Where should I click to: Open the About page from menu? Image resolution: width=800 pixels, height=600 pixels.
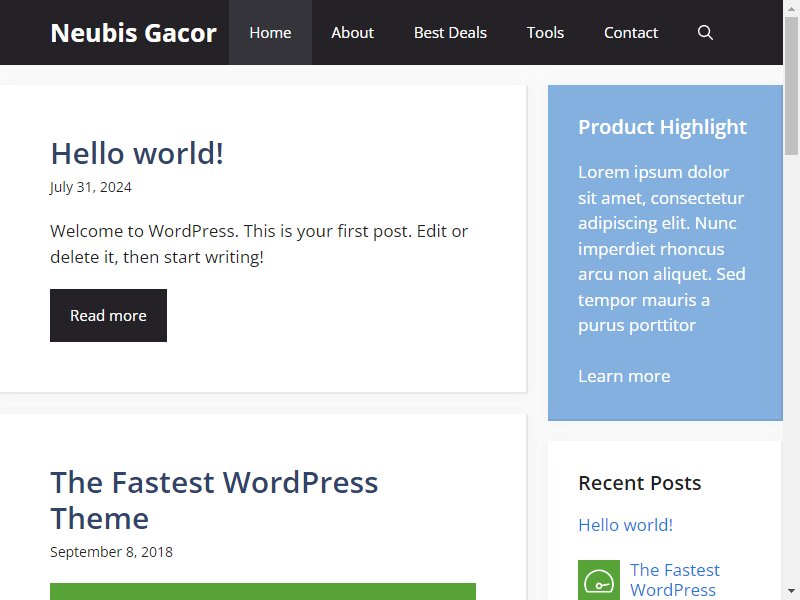pos(352,33)
